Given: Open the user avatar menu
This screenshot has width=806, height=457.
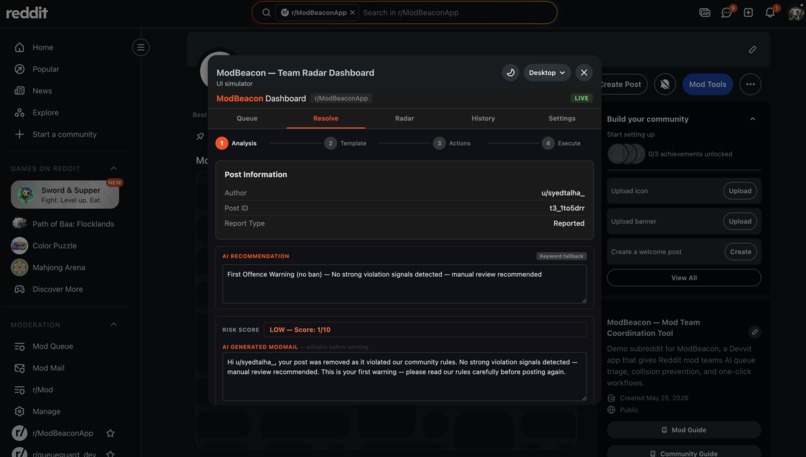Looking at the screenshot, I should click(795, 12).
